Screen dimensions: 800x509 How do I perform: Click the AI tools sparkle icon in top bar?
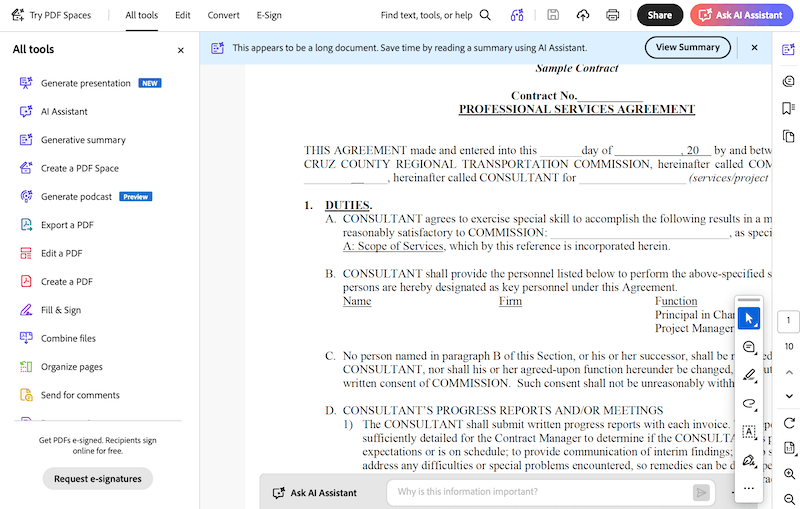point(517,15)
